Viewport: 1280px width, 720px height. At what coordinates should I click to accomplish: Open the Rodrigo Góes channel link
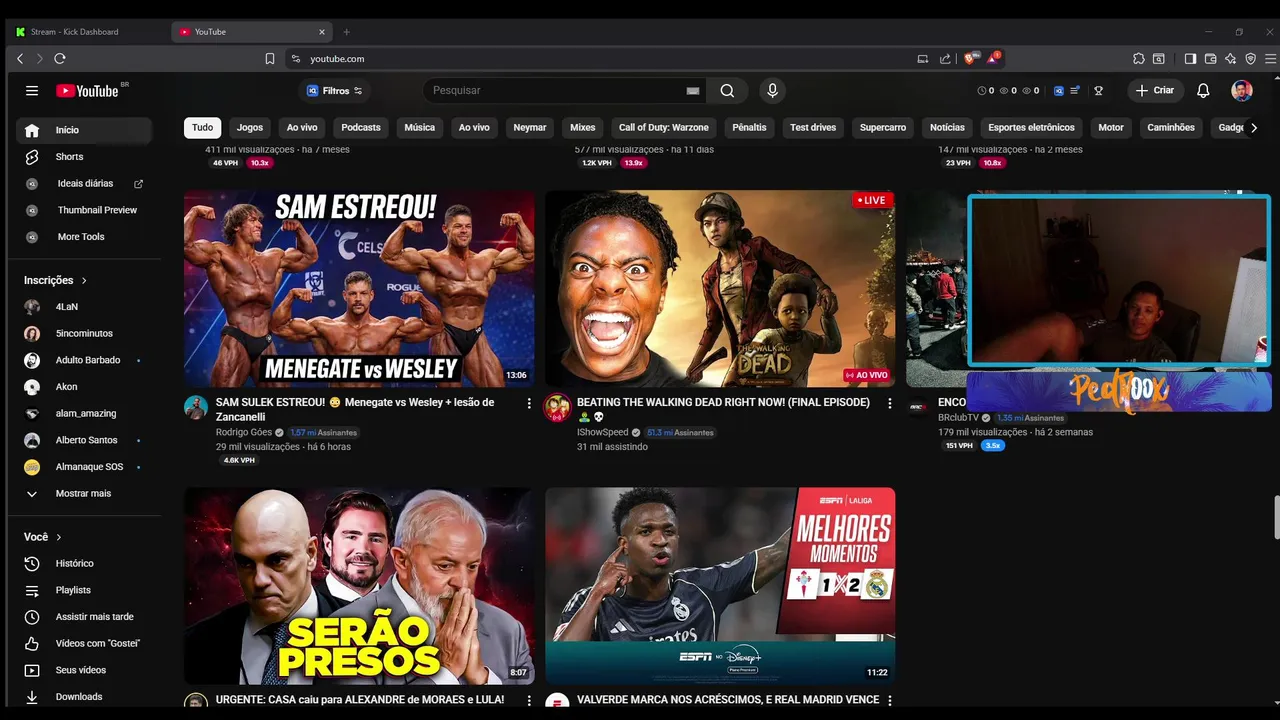click(x=244, y=433)
